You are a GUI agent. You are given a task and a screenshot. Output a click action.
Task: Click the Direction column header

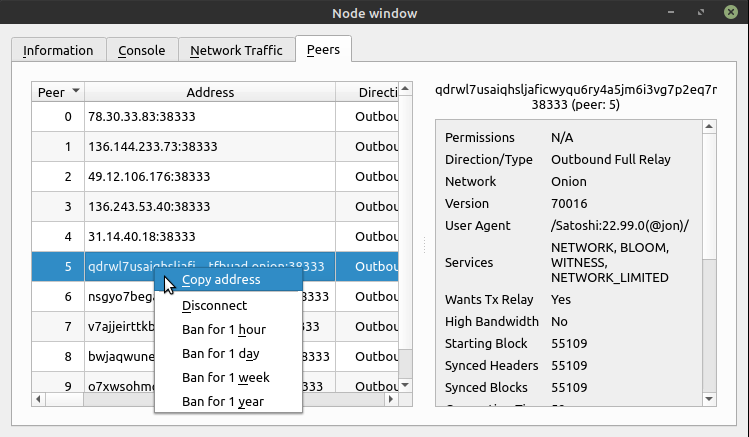pos(367,92)
